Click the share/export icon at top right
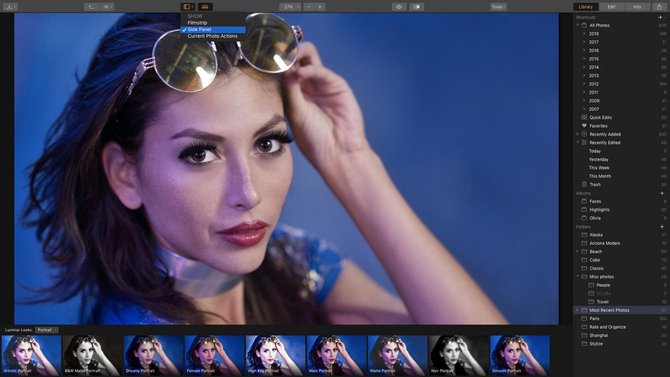Image resolution: width=670 pixels, height=377 pixels. pos(659,7)
